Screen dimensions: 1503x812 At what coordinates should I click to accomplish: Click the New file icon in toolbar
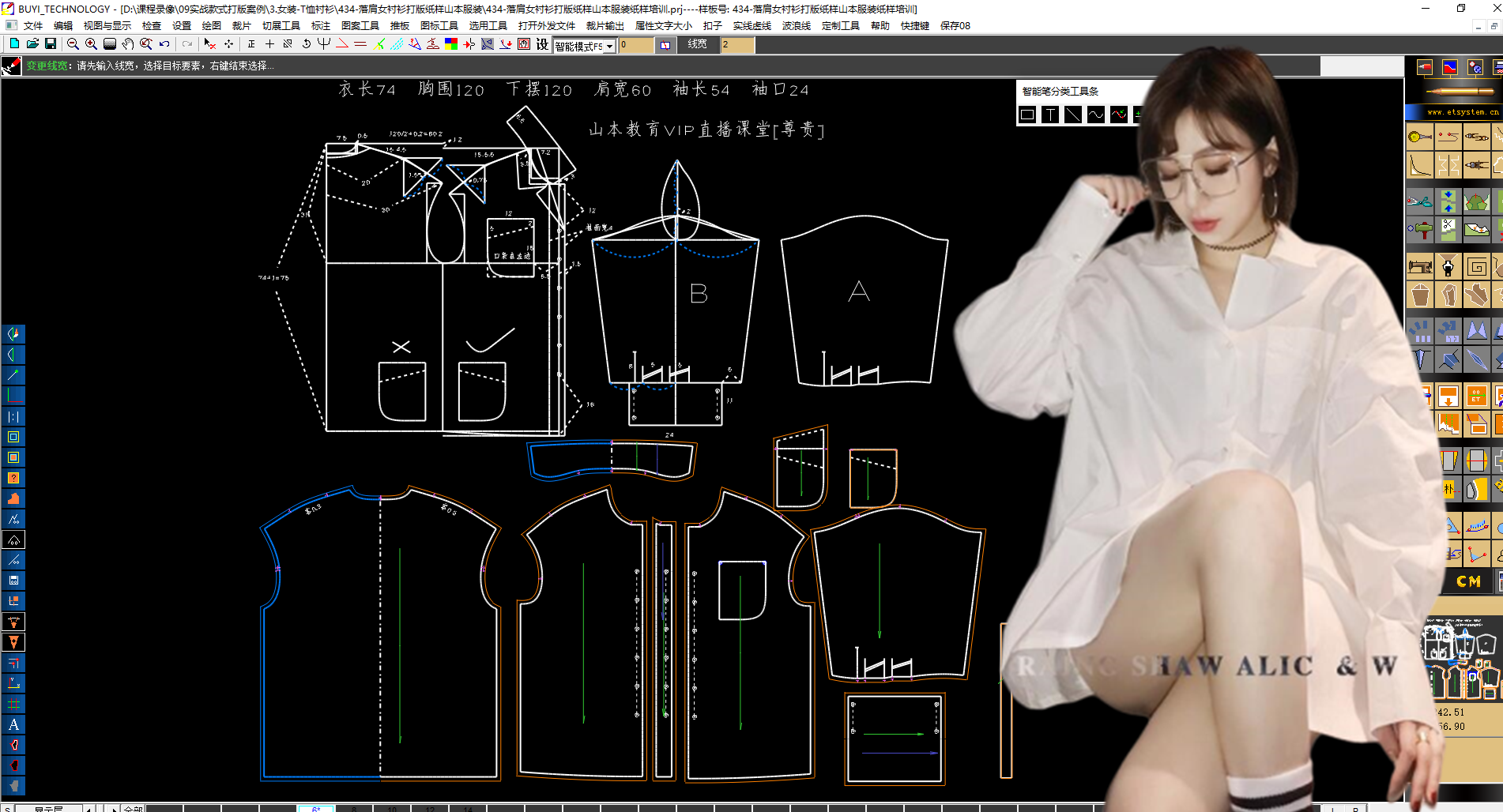pos(14,44)
